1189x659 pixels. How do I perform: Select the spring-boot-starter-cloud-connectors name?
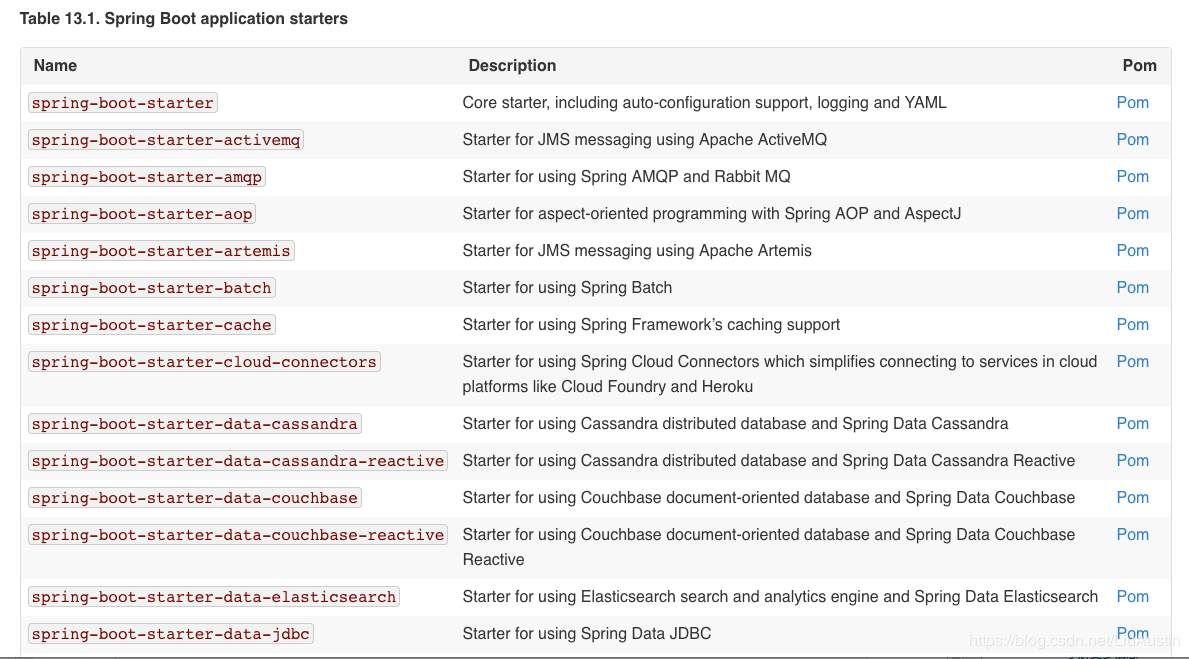click(x=204, y=362)
